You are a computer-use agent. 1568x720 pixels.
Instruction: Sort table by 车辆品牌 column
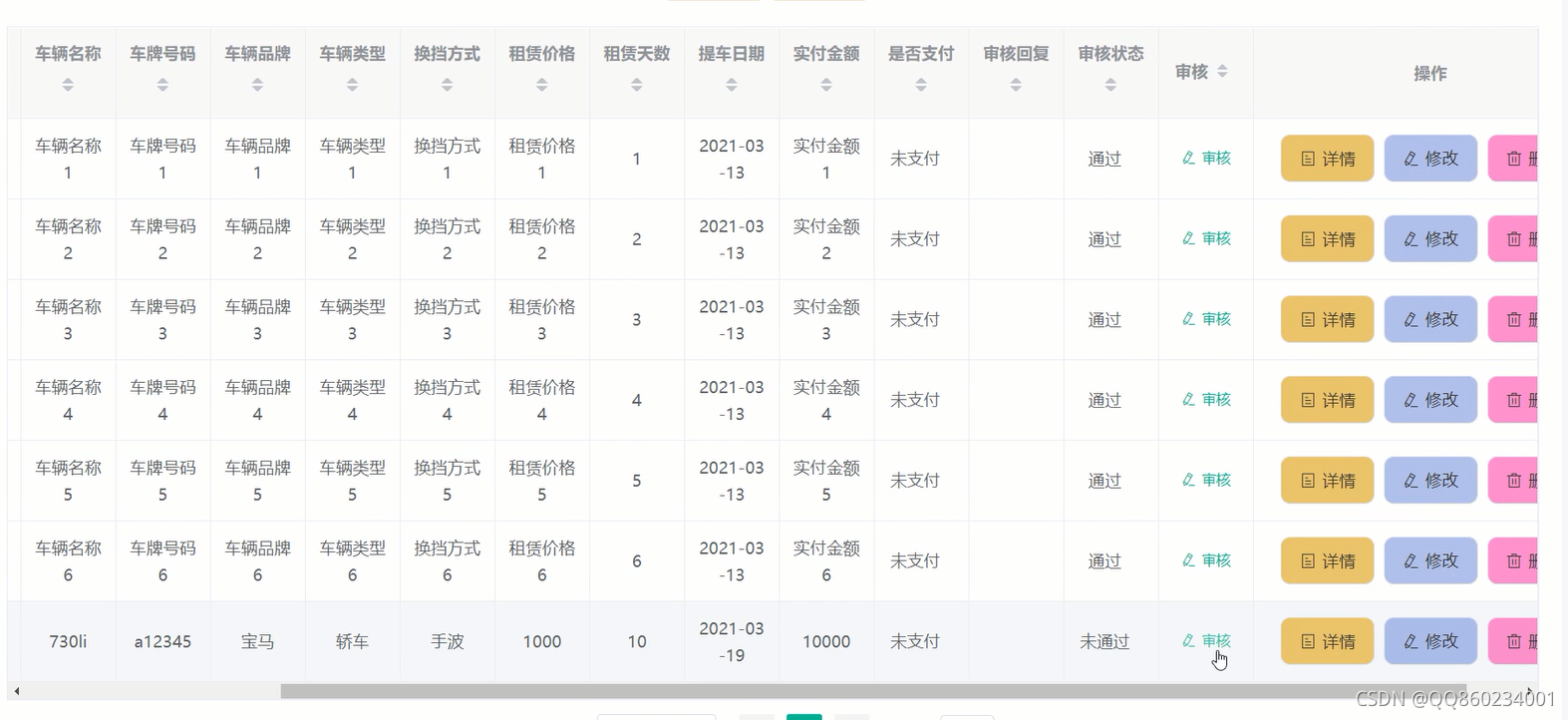pos(257,85)
